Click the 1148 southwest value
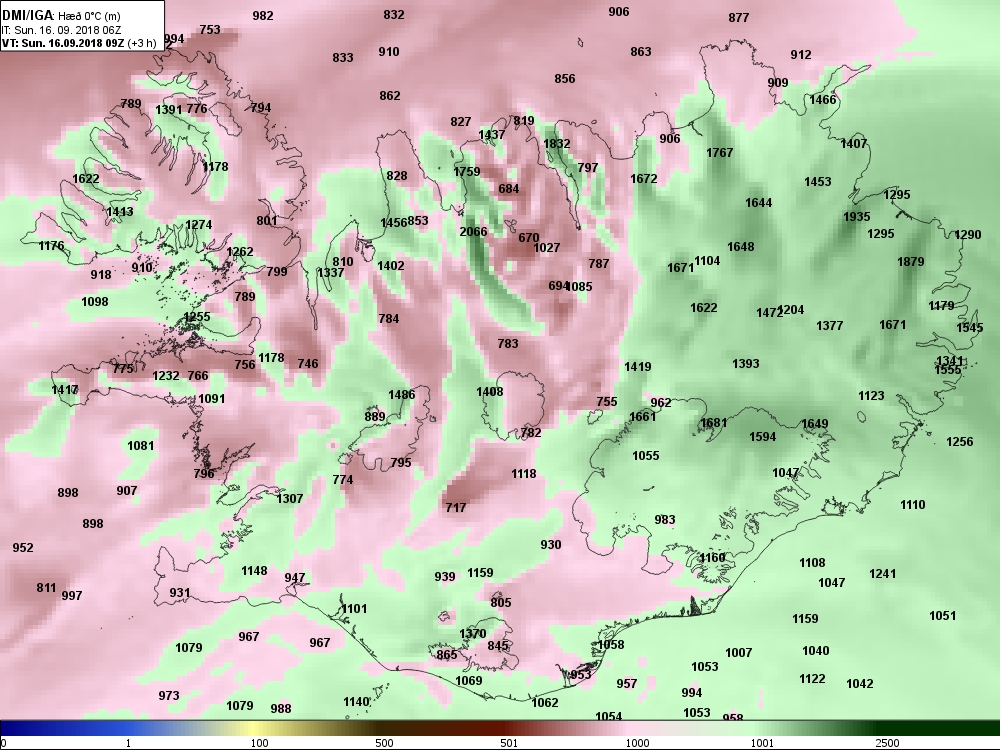Screen dimensions: 1000x750 coord(254,571)
